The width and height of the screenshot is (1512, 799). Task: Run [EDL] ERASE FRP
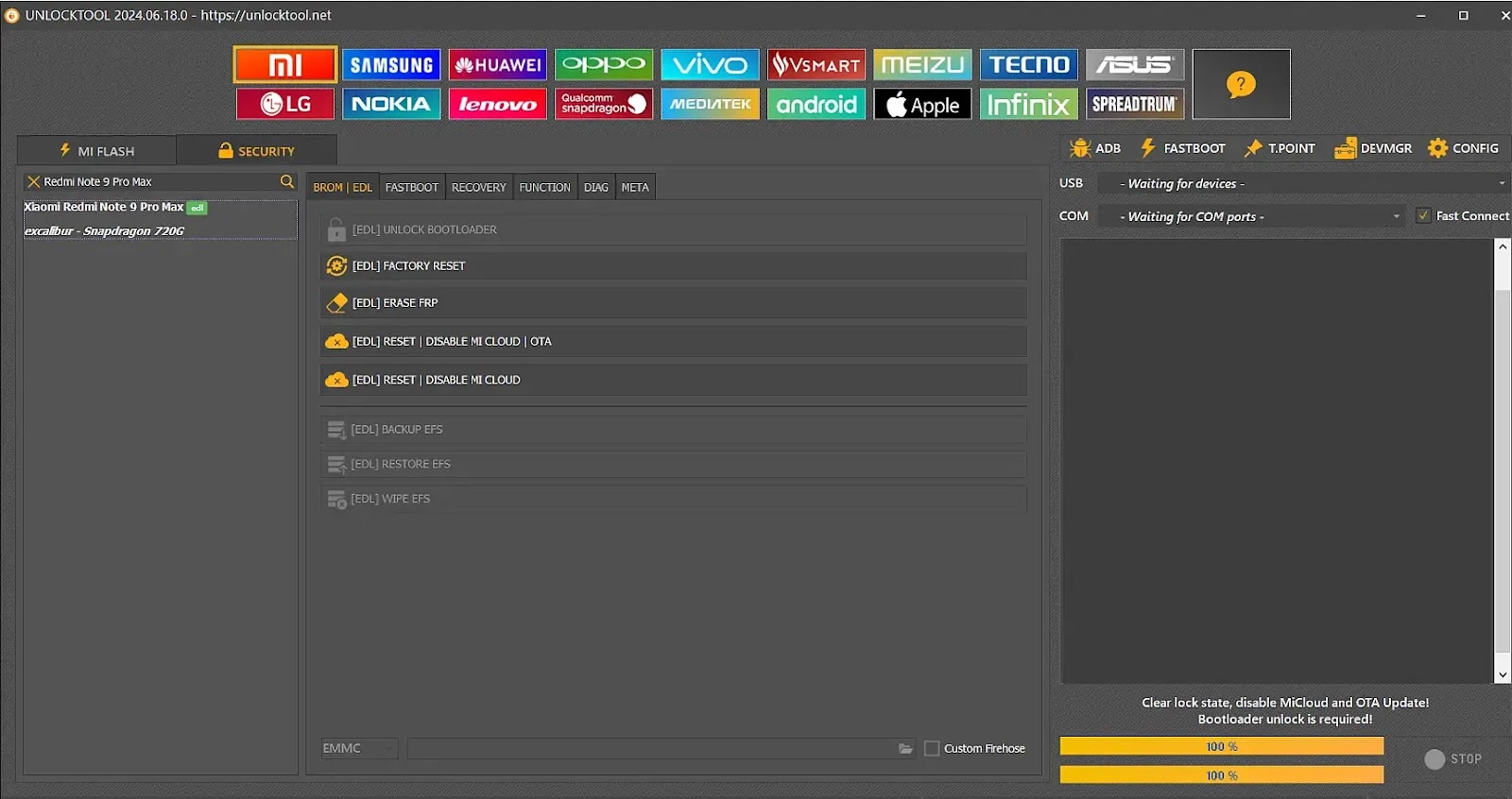[674, 302]
